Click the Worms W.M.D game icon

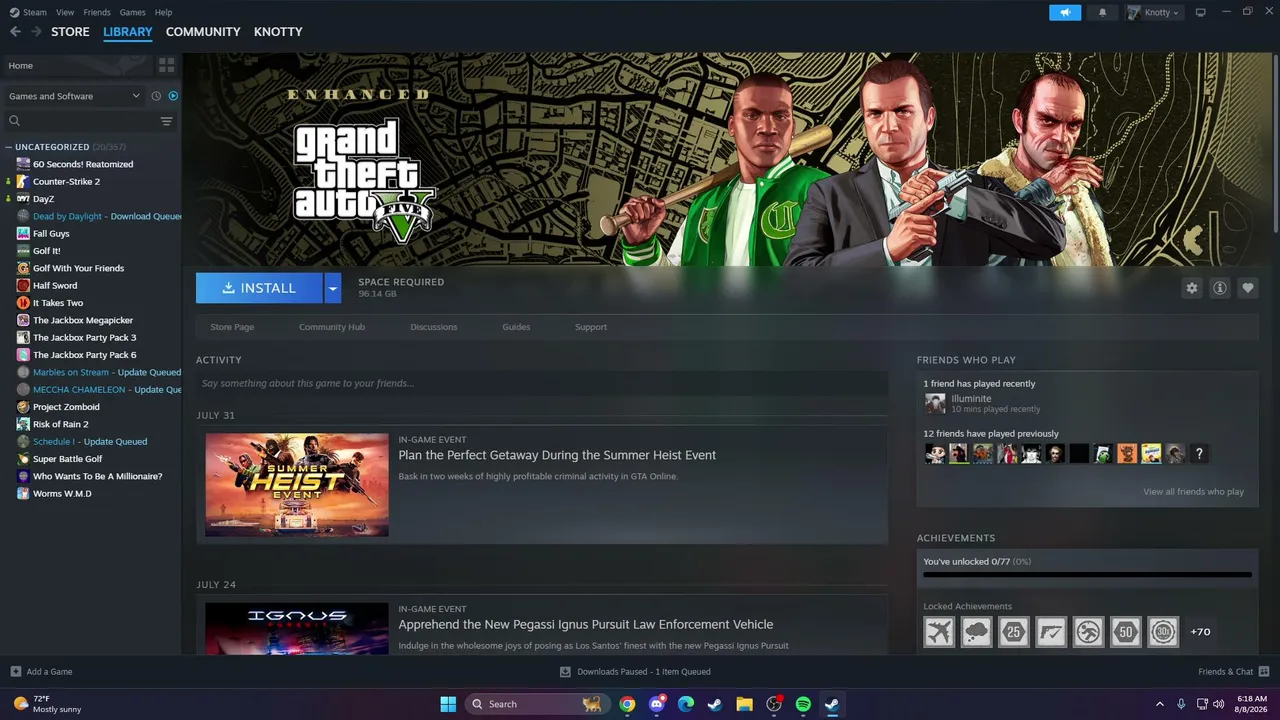point(23,494)
